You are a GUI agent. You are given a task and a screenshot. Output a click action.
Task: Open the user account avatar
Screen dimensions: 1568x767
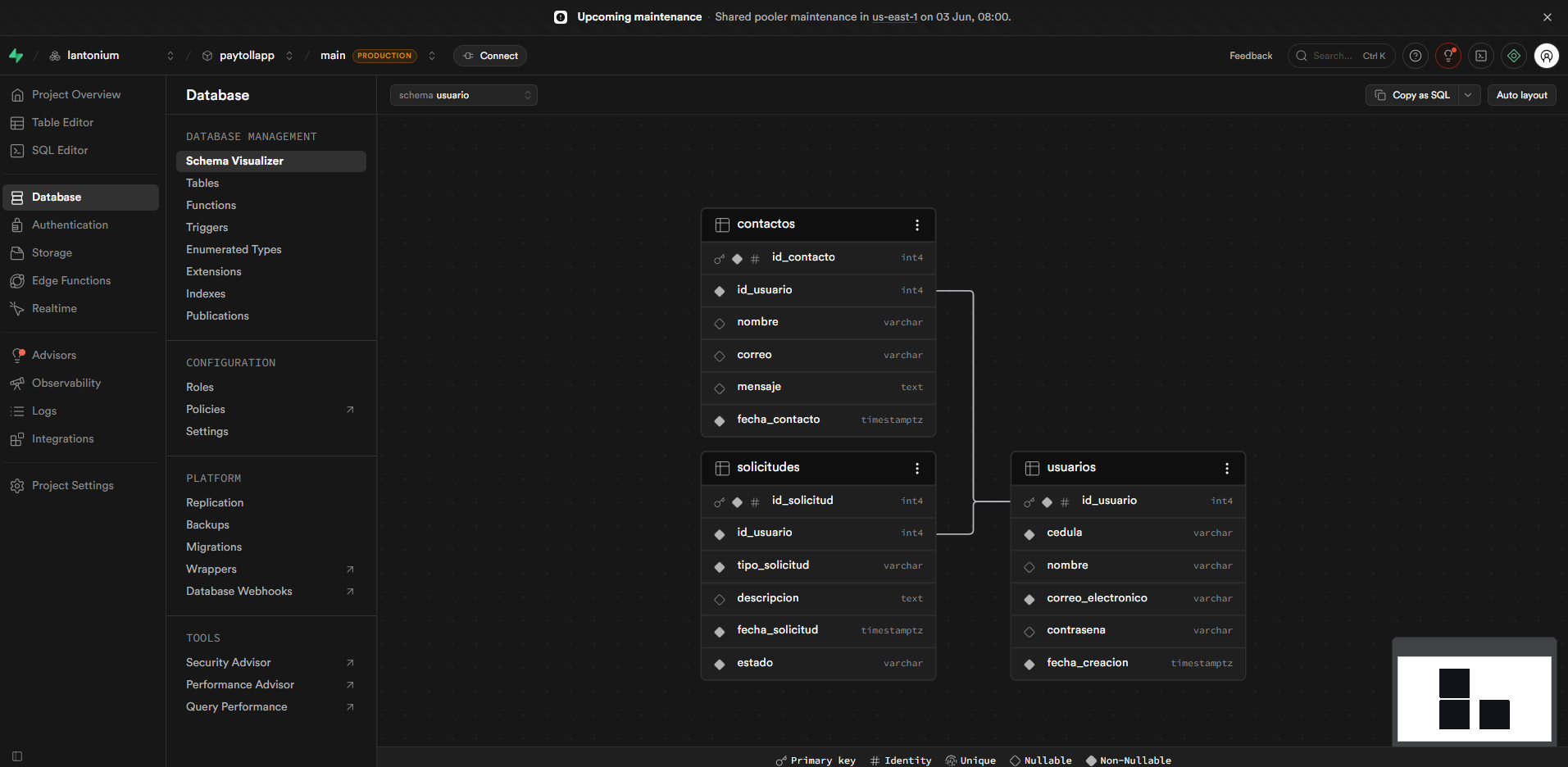click(x=1547, y=56)
